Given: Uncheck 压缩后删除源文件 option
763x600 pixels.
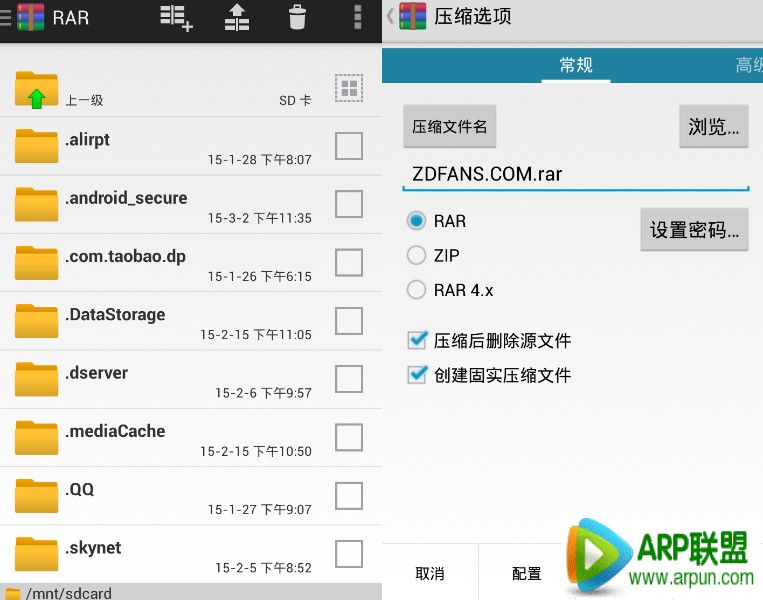Looking at the screenshot, I should point(418,340).
